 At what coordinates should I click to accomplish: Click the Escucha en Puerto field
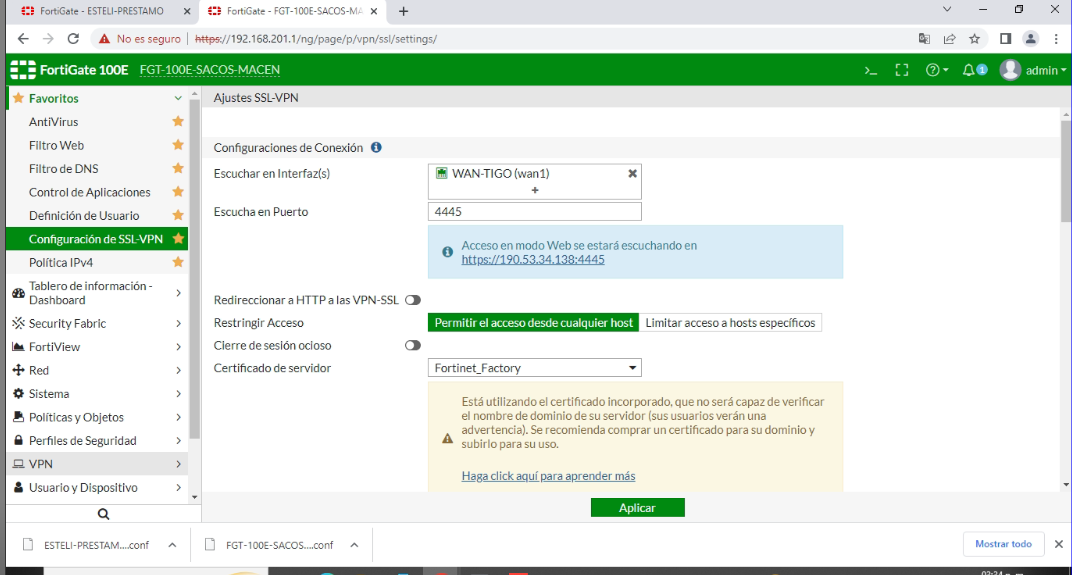click(535, 212)
